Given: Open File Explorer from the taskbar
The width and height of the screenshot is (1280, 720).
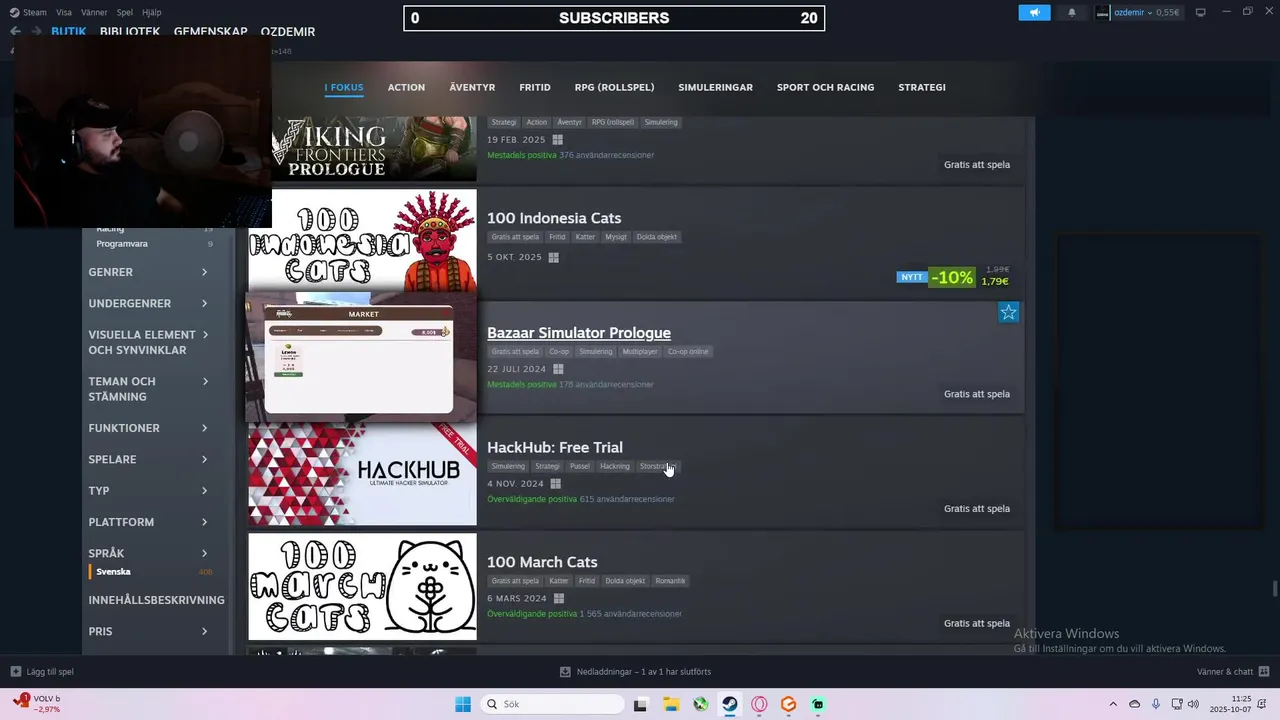Looking at the screenshot, I should pos(670,704).
